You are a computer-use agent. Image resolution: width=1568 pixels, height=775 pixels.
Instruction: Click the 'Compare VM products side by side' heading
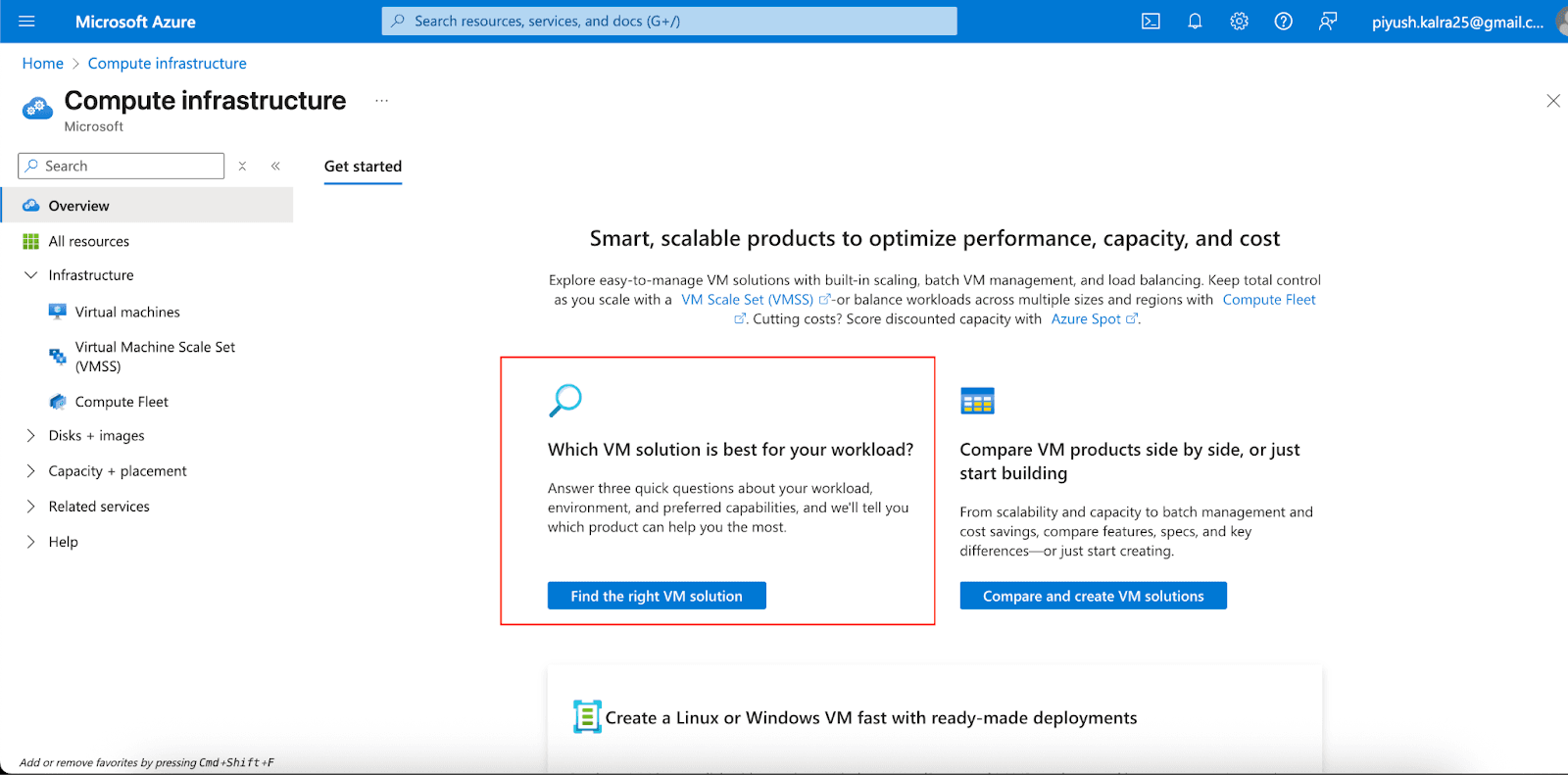click(x=1130, y=461)
